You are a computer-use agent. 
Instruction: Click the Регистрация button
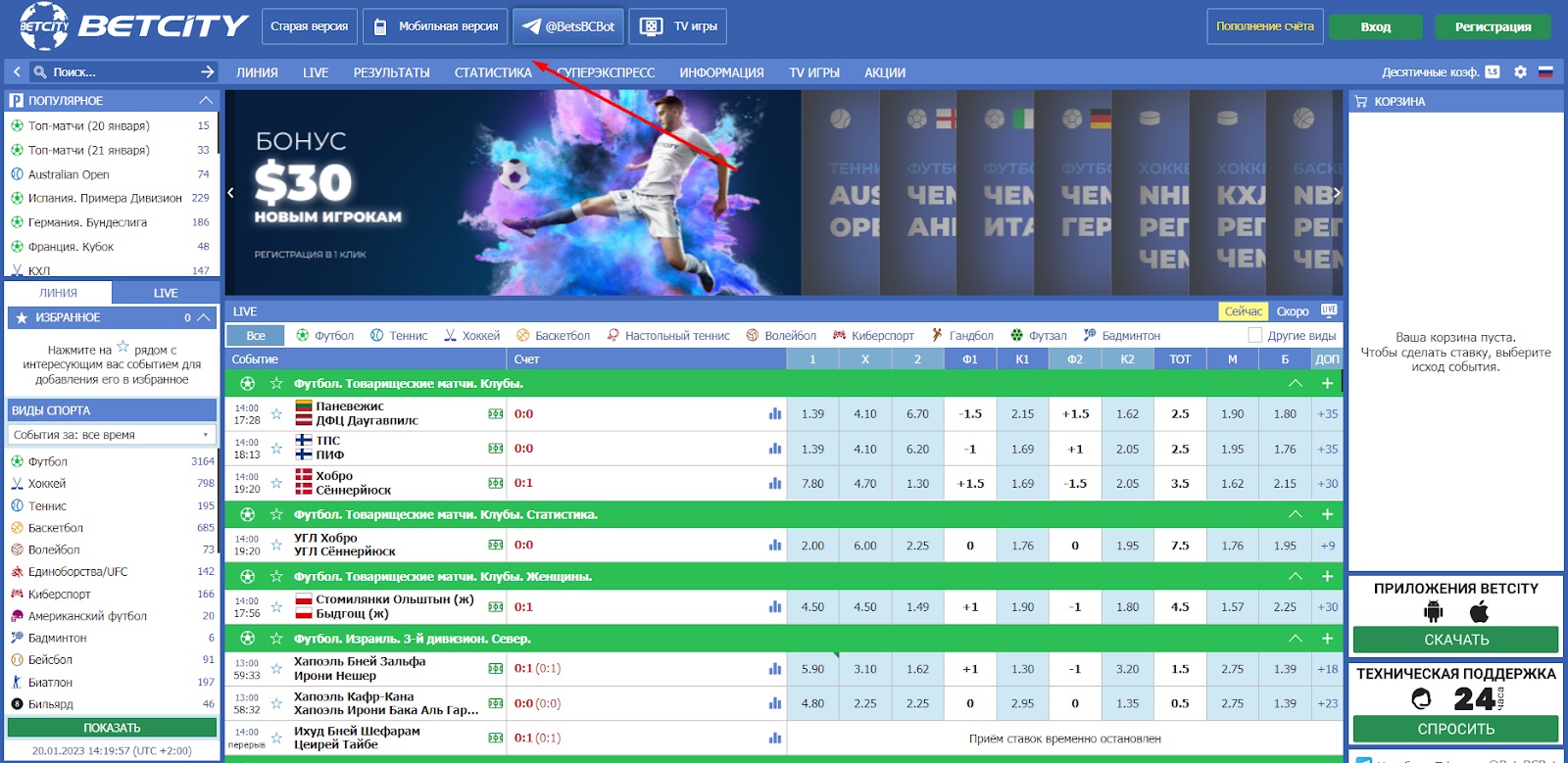pyautogui.click(x=1493, y=26)
